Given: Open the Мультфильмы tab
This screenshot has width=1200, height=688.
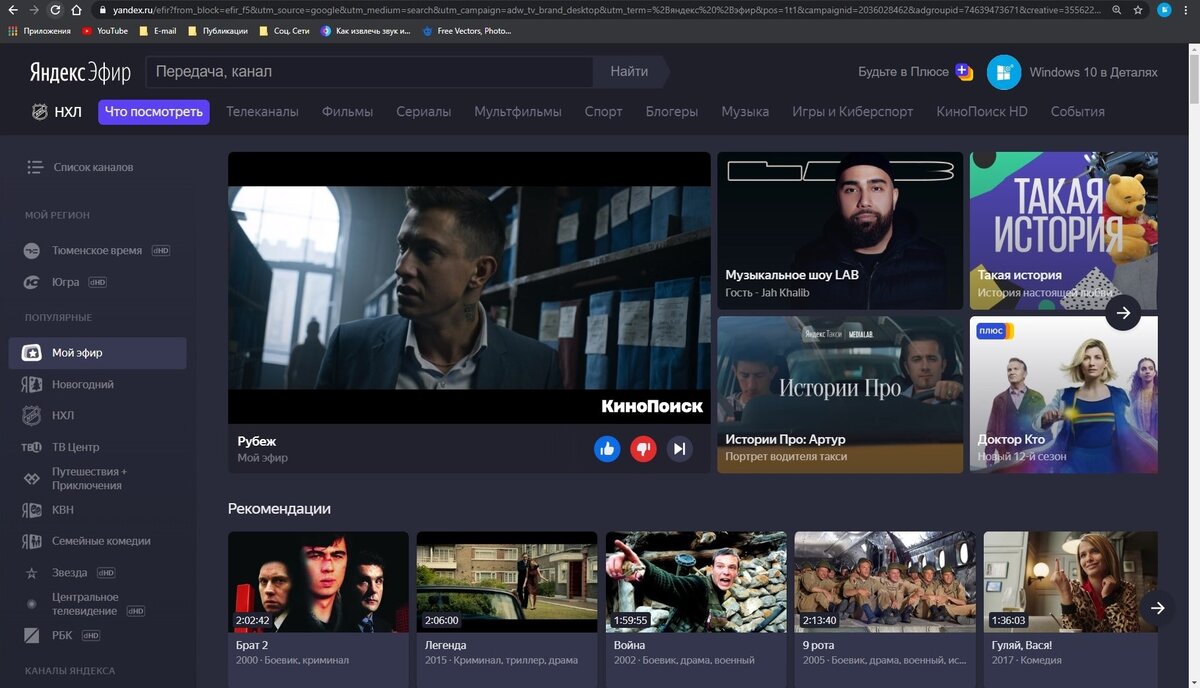Looking at the screenshot, I should click(x=518, y=112).
